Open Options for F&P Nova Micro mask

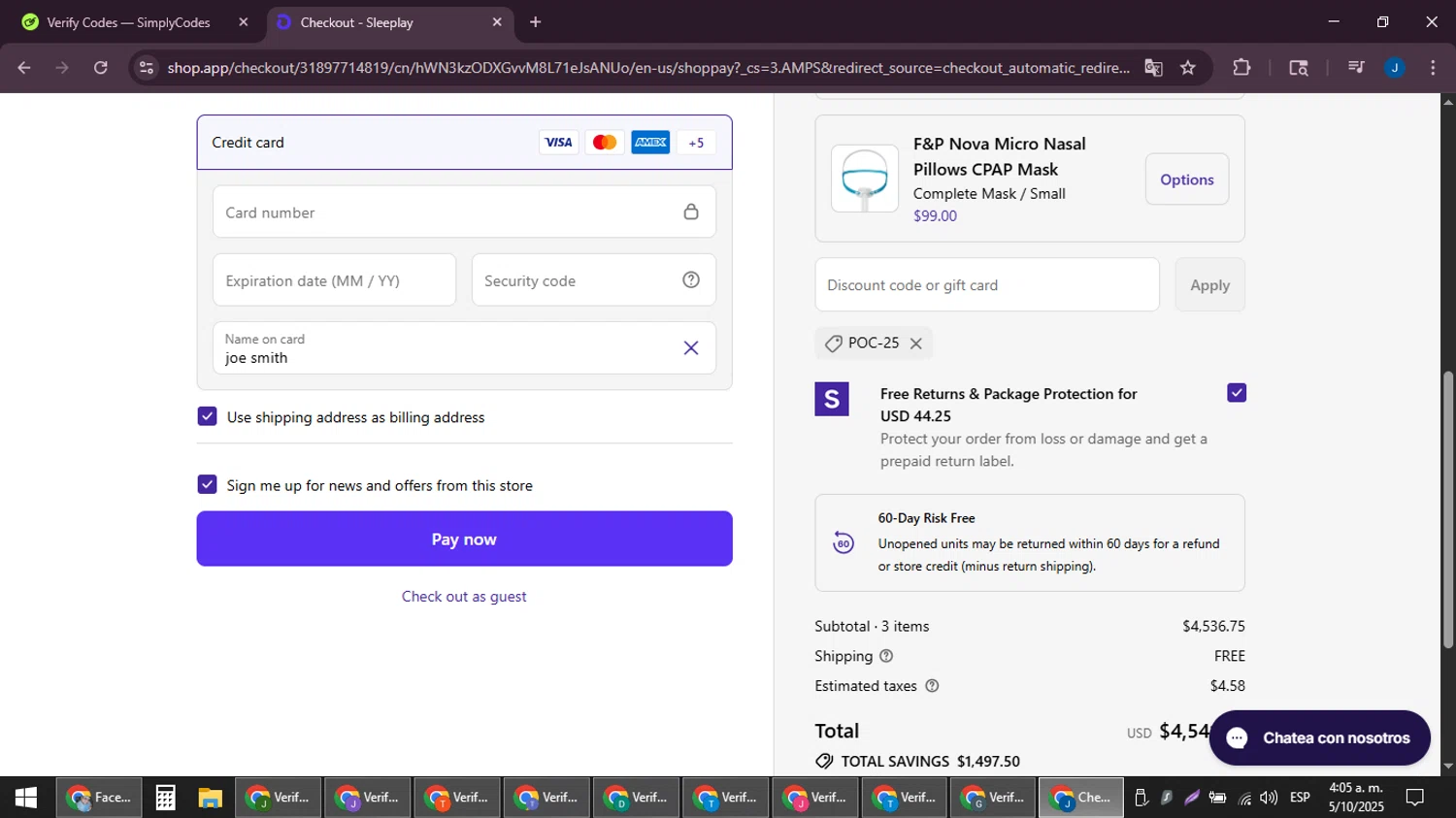click(1186, 180)
